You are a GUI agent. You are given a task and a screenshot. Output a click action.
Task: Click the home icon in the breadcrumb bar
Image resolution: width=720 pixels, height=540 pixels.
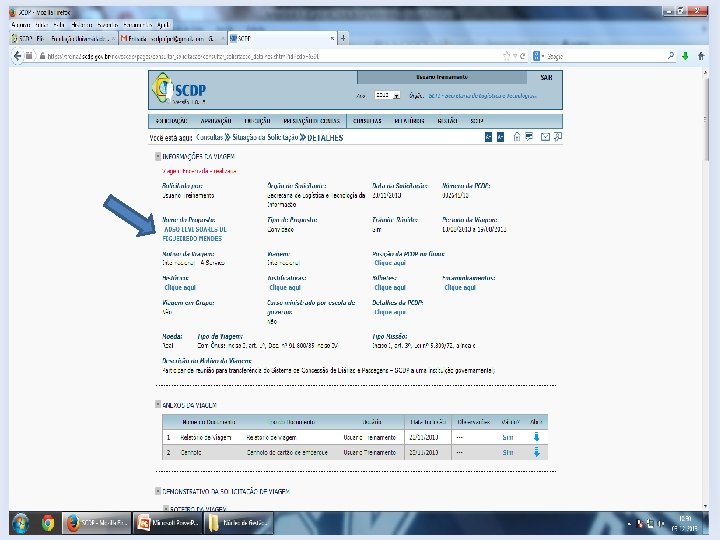point(517,137)
